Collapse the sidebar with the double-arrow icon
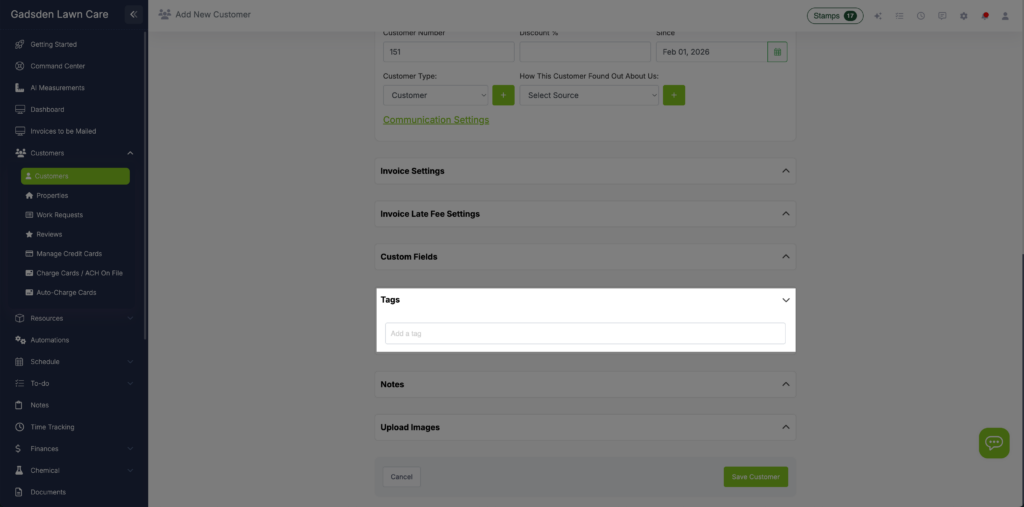Viewport: 1024px width, 507px height. click(134, 14)
